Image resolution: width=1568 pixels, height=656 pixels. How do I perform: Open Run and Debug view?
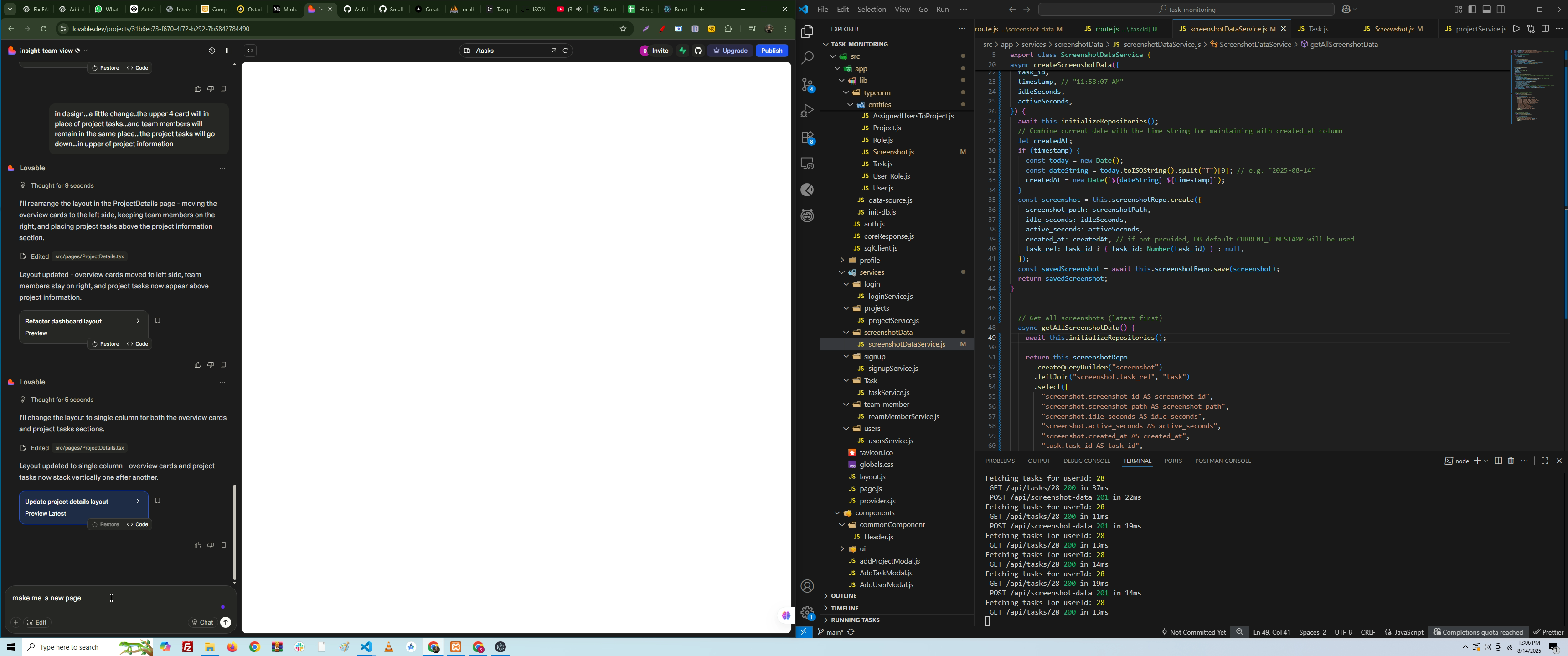click(807, 111)
